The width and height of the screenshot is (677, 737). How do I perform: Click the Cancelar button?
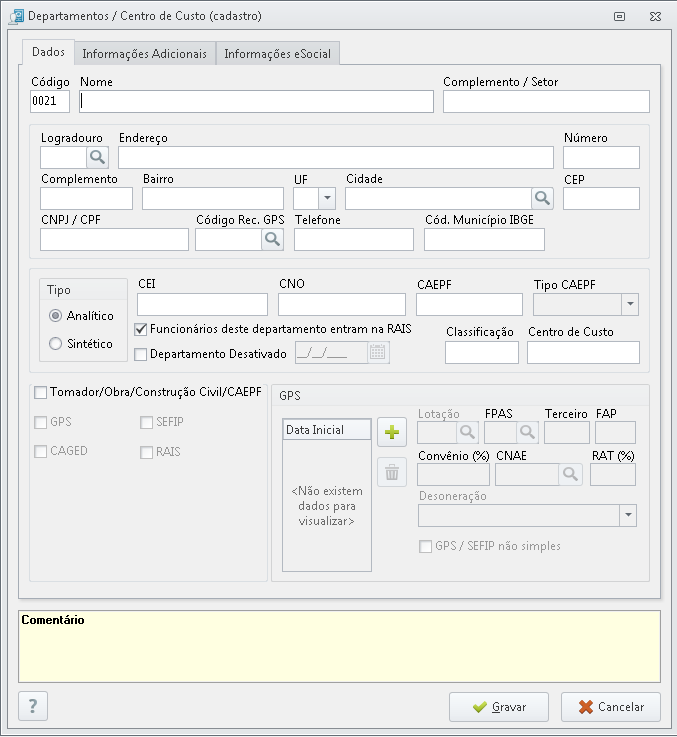[x=610, y=707]
